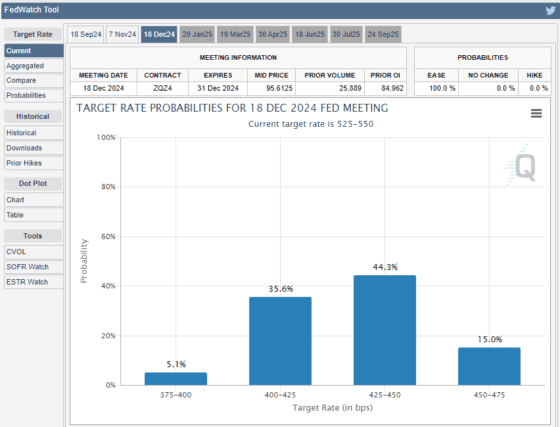Open the chart hamburger menu icon
This screenshot has width=560, height=427.
[x=536, y=114]
